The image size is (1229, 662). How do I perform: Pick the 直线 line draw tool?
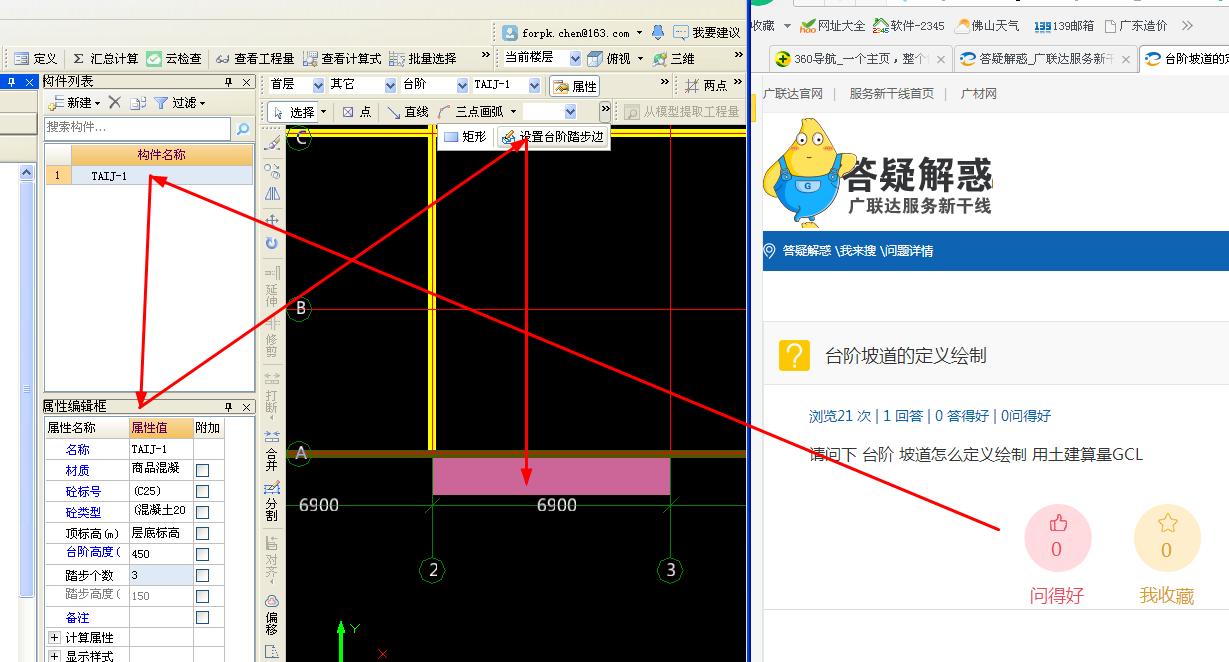click(408, 112)
